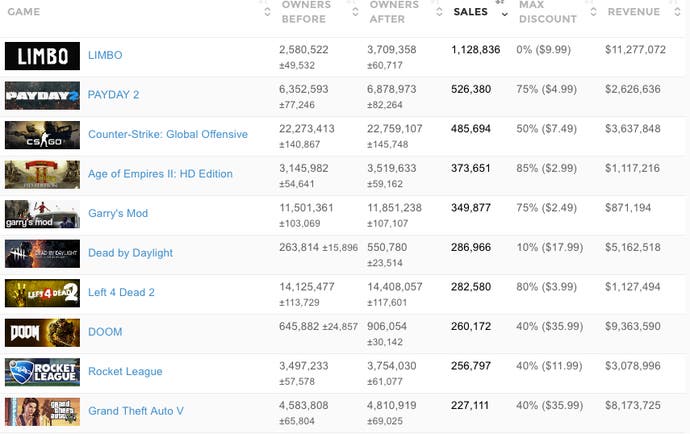This screenshot has width=690, height=434.
Task: Select CS:GO discount 50% ($7.49)
Action: click(547, 129)
